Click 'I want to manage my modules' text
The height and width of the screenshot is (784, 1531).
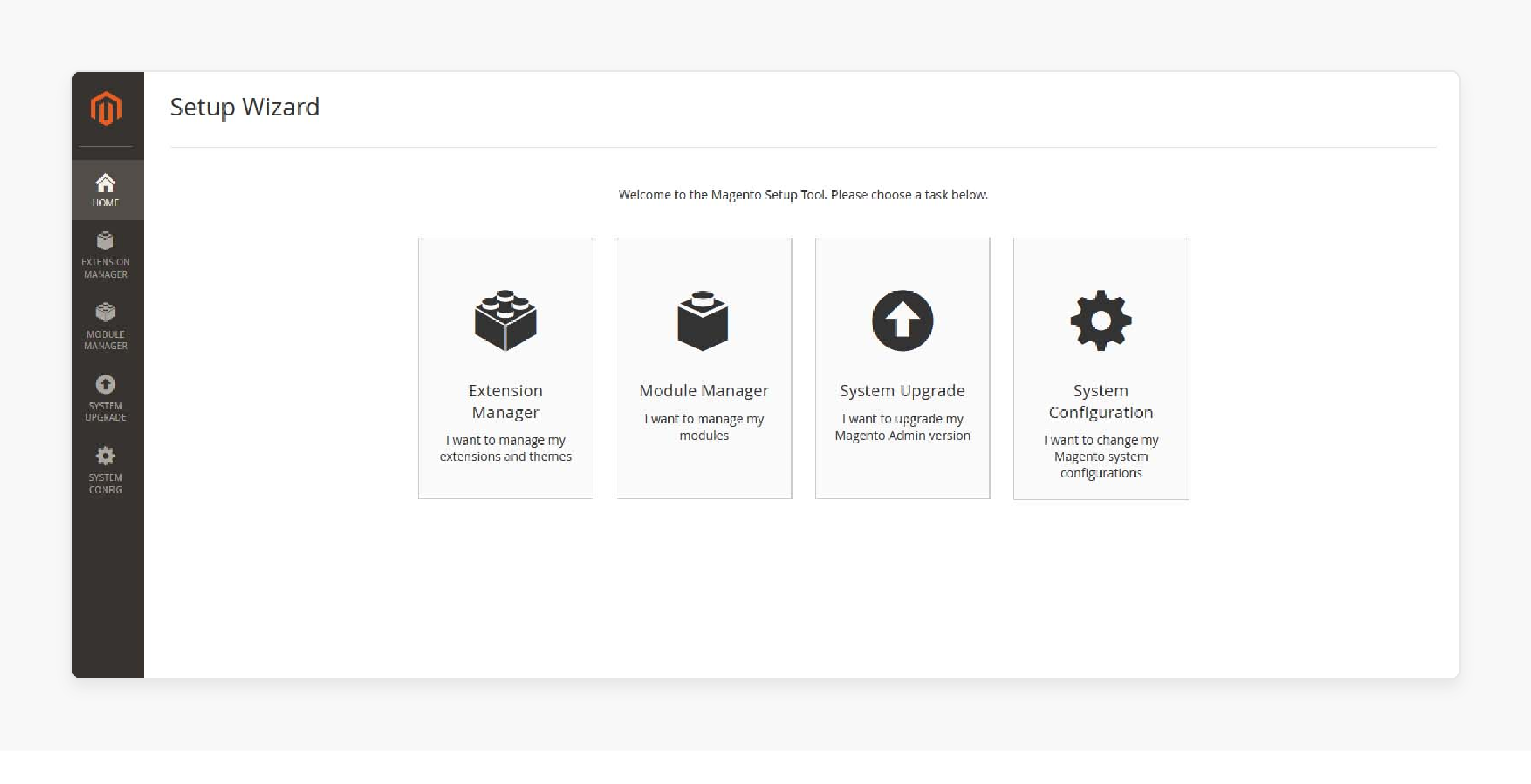[704, 427]
